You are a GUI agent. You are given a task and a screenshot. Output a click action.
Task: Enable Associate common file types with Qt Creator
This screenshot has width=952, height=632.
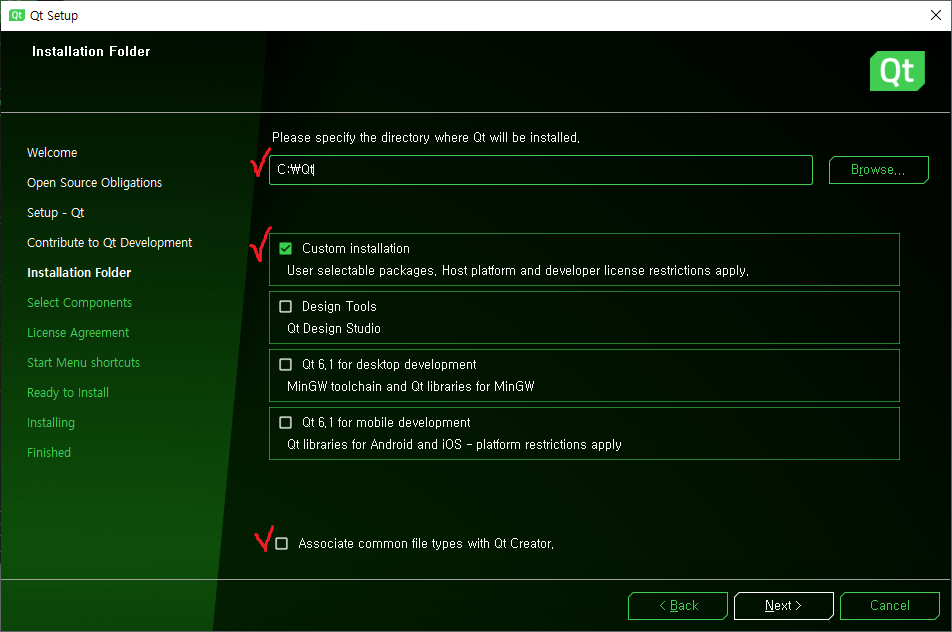(x=281, y=544)
